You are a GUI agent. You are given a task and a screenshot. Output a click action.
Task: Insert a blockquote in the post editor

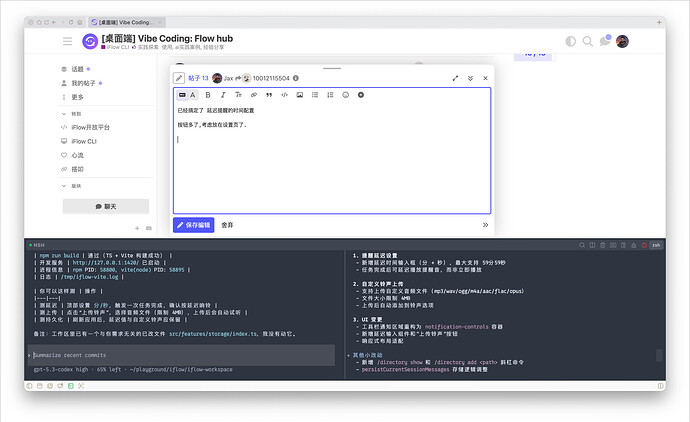click(x=269, y=95)
